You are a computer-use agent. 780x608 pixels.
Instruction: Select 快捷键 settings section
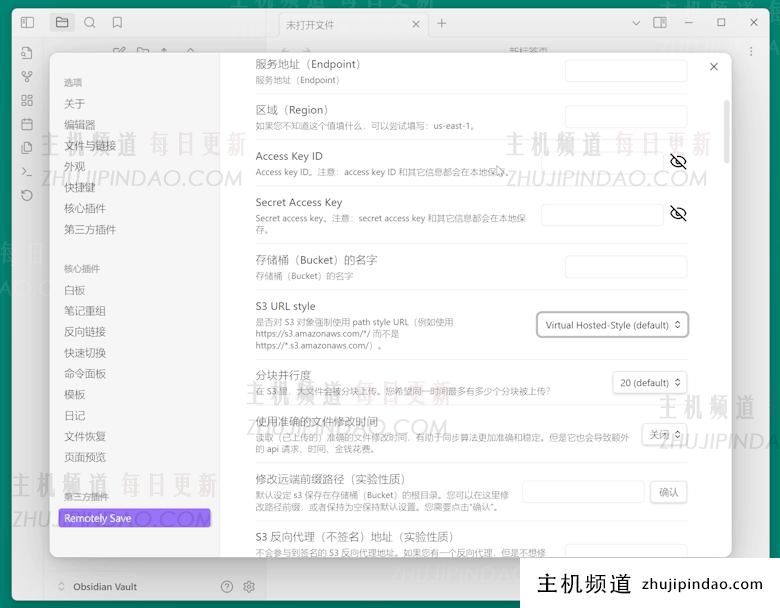[79, 187]
